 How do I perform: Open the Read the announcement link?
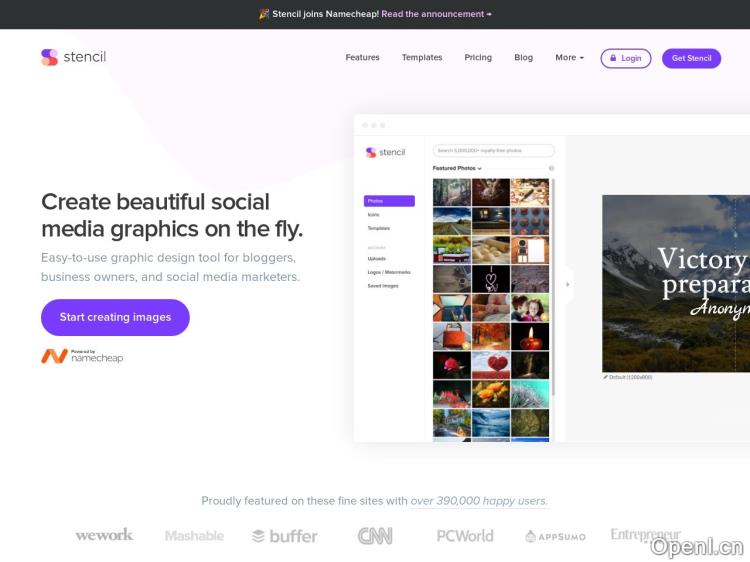coord(436,14)
